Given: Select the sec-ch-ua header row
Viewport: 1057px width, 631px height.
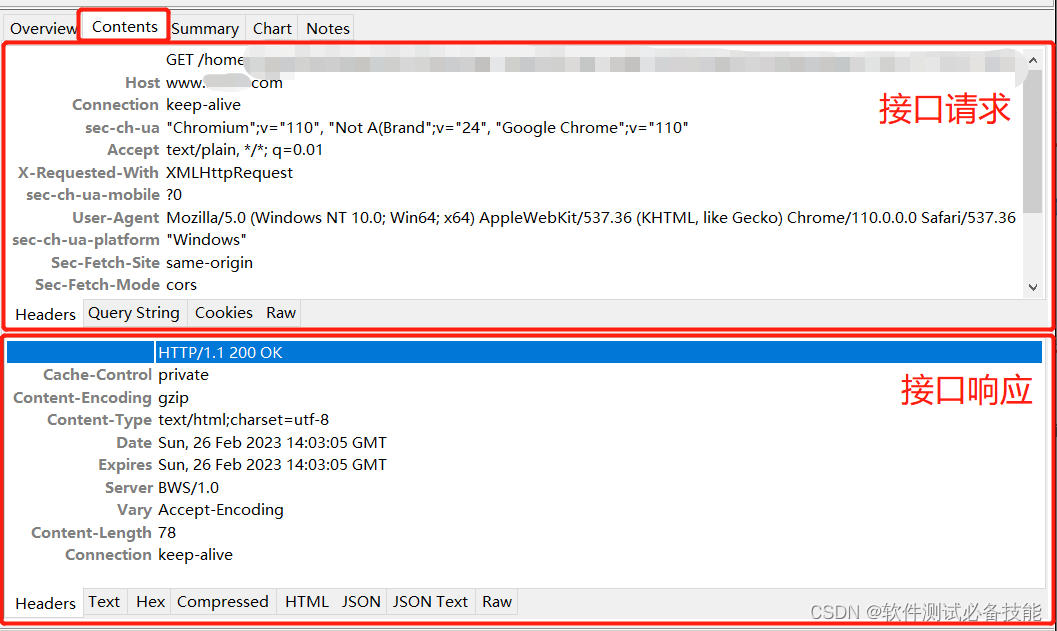Looking at the screenshot, I should click(514, 127).
